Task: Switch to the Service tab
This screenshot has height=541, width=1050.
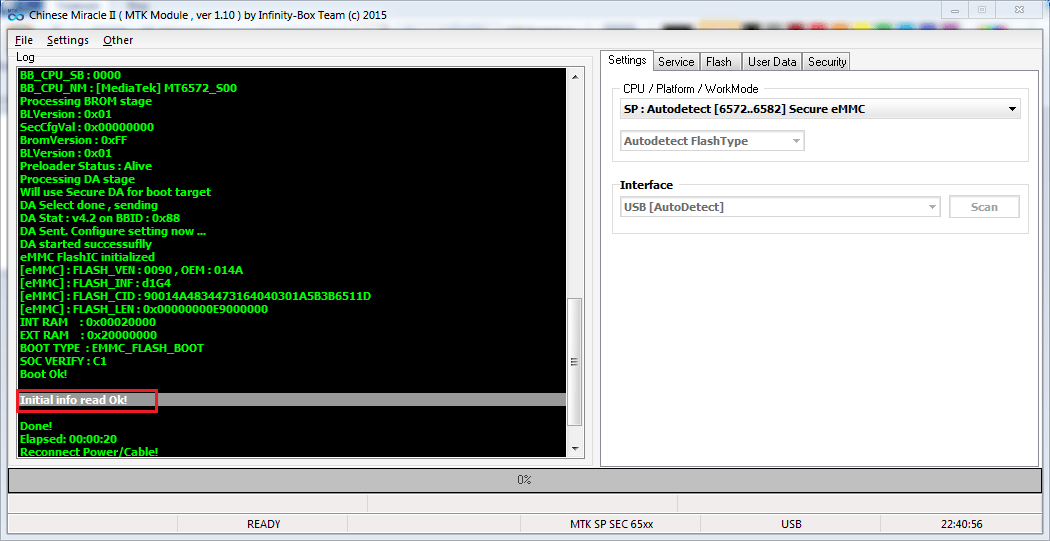Action: point(676,62)
